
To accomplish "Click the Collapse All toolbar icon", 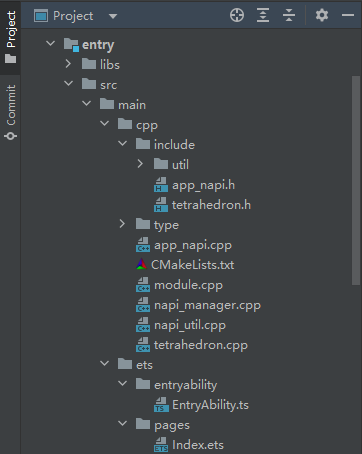I will pyautogui.click(x=289, y=15).
